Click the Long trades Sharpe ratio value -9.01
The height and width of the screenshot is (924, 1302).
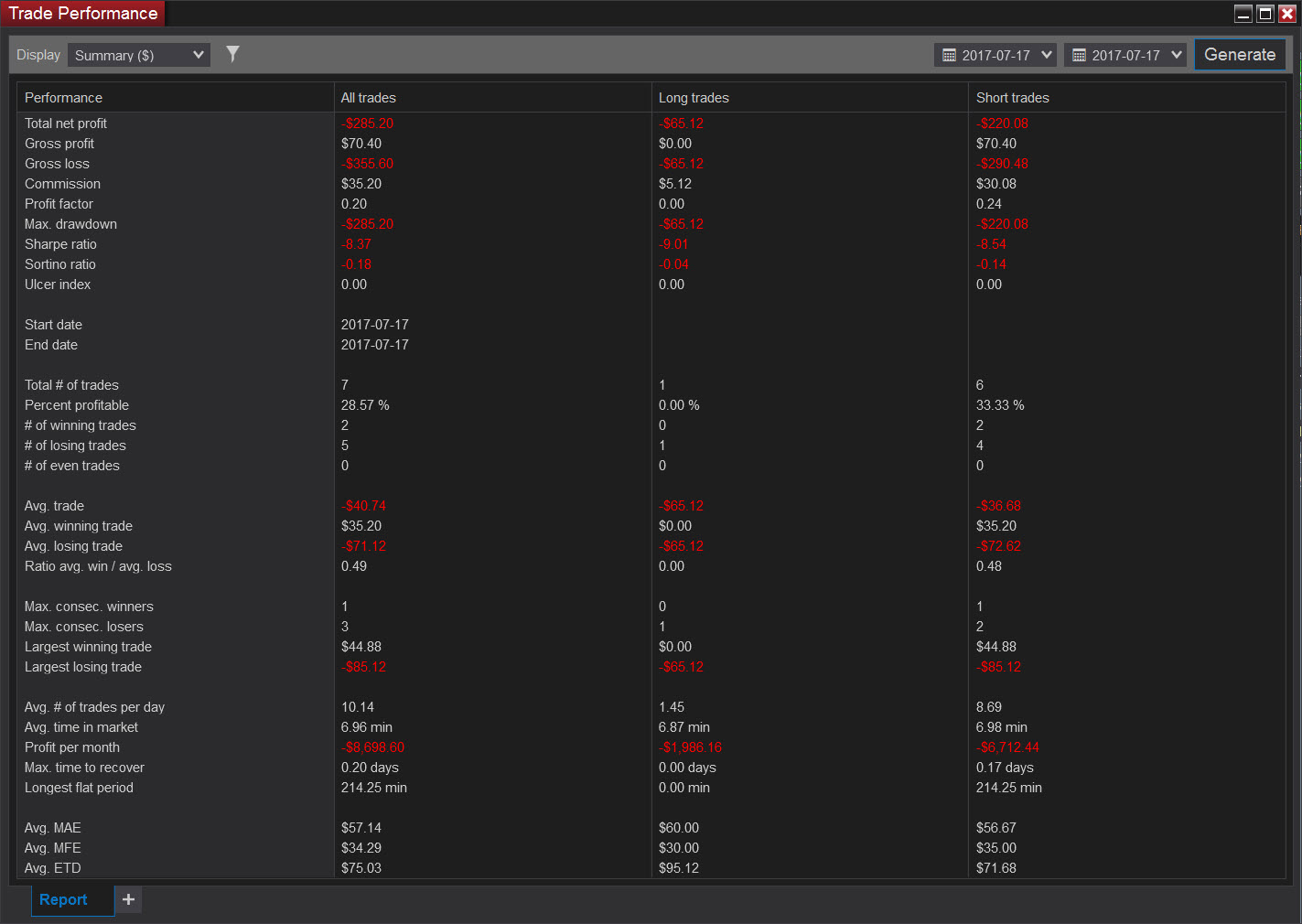point(674,244)
